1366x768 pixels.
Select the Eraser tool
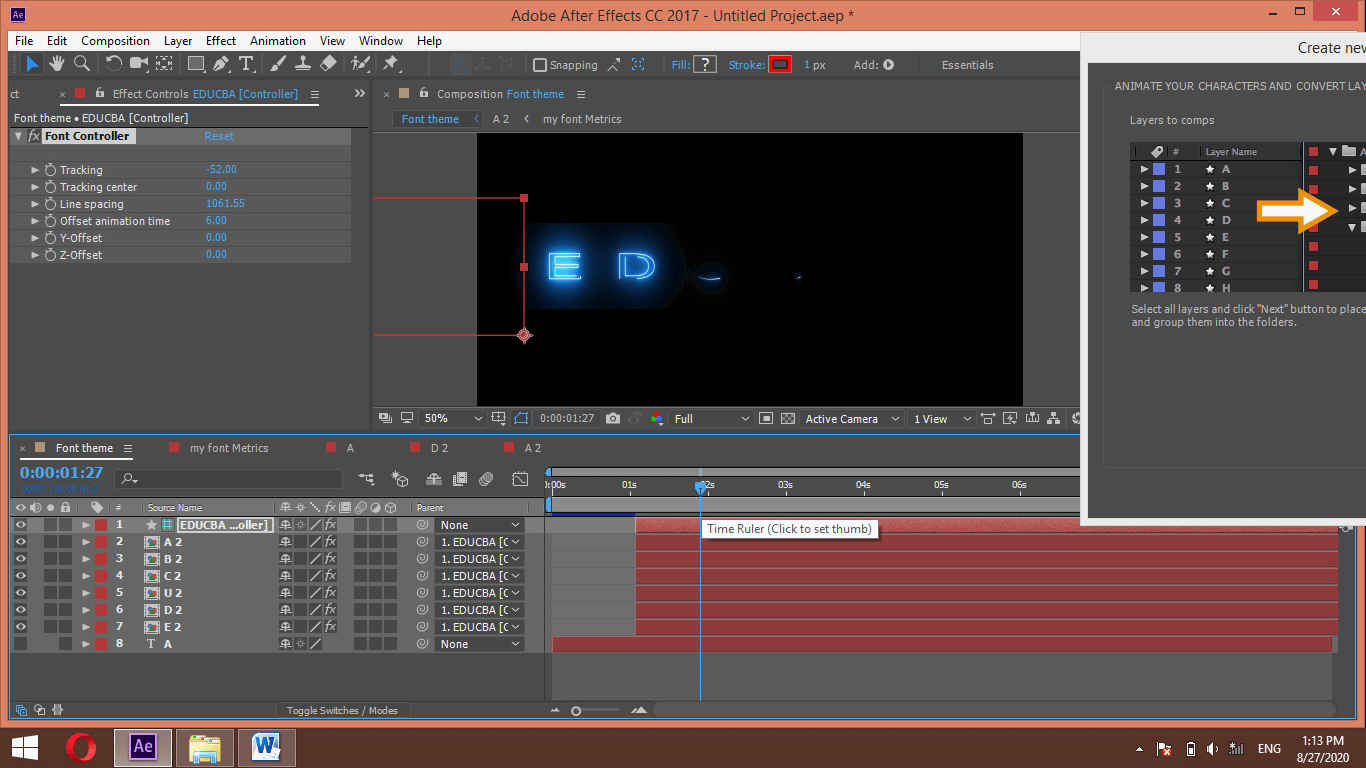pos(328,64)
